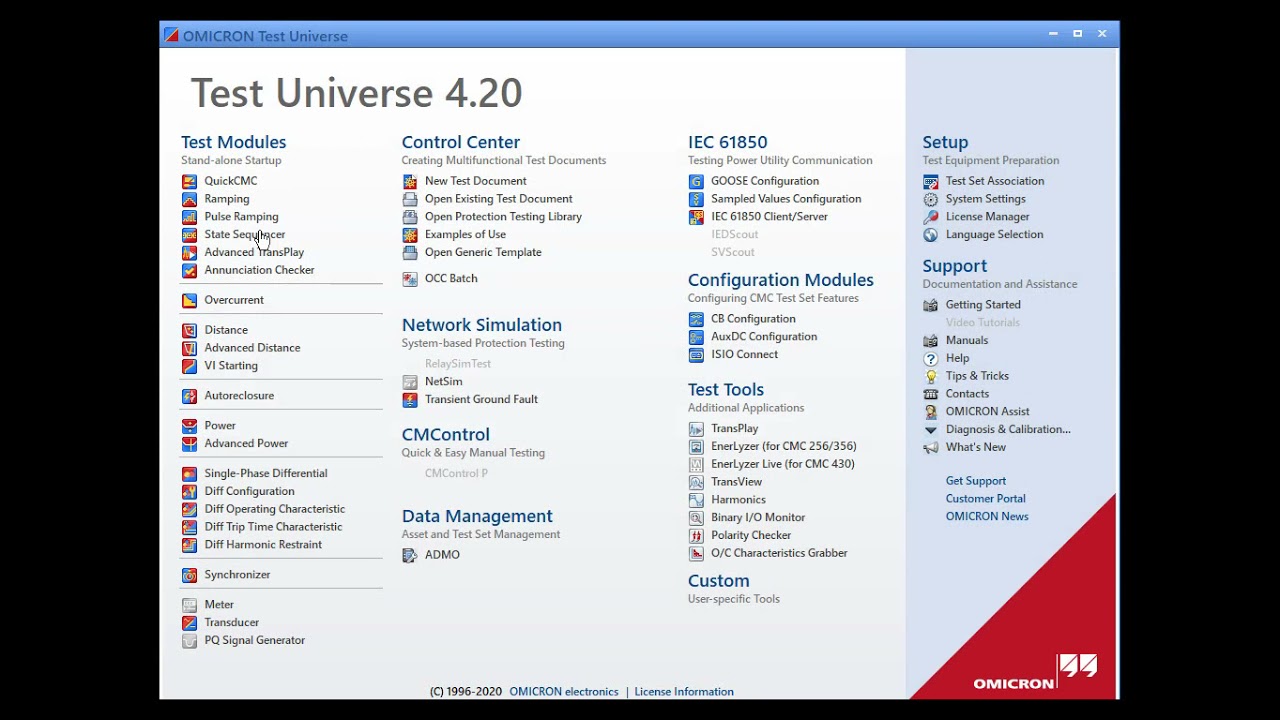1280x720 pixels.
Task: Open the TransView tool
Action: (x=737, y=482)
